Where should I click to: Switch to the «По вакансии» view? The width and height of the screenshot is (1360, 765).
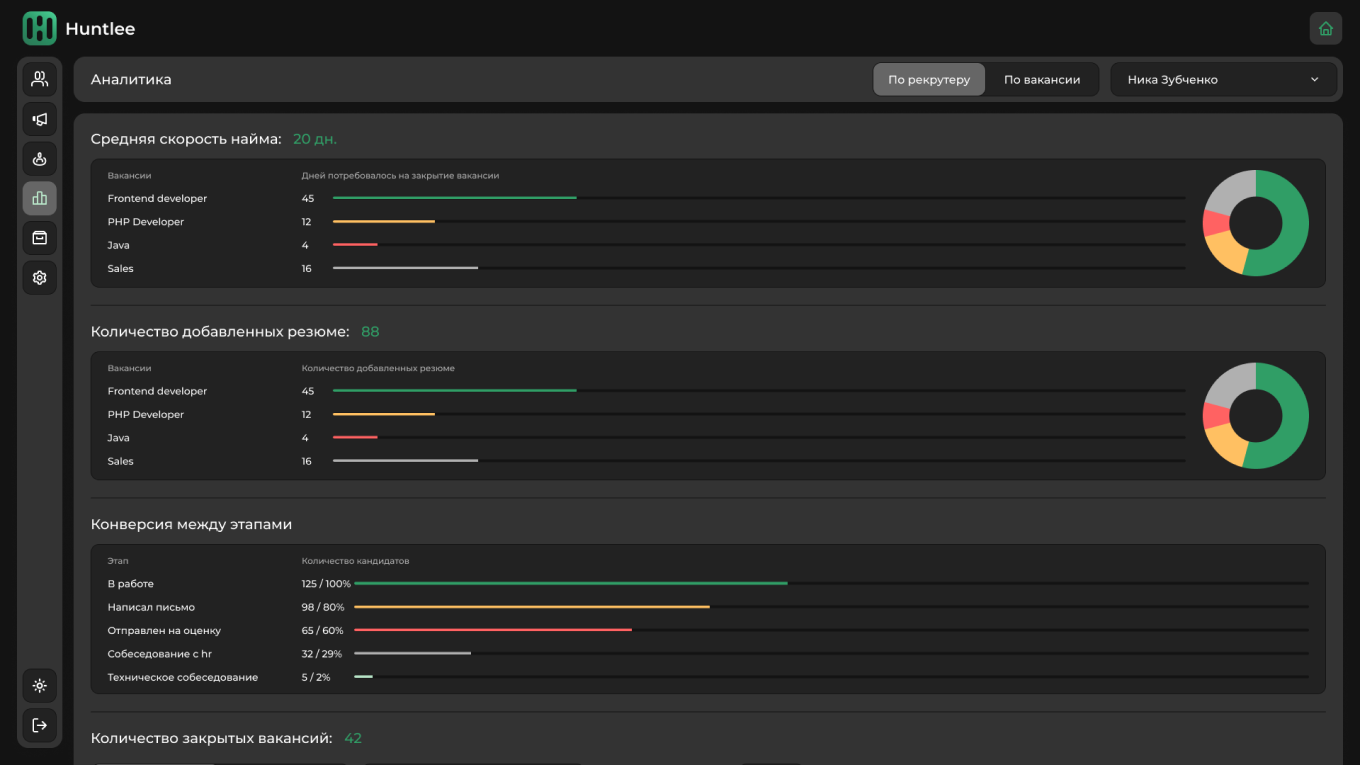pos(1042,80)
